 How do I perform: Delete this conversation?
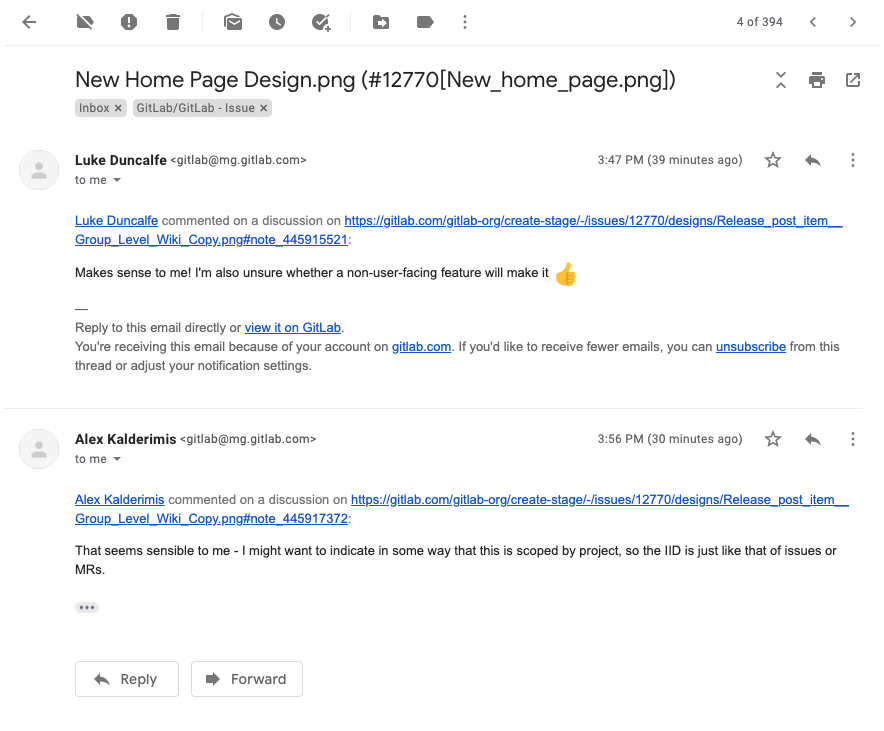(x=172, y=21)
